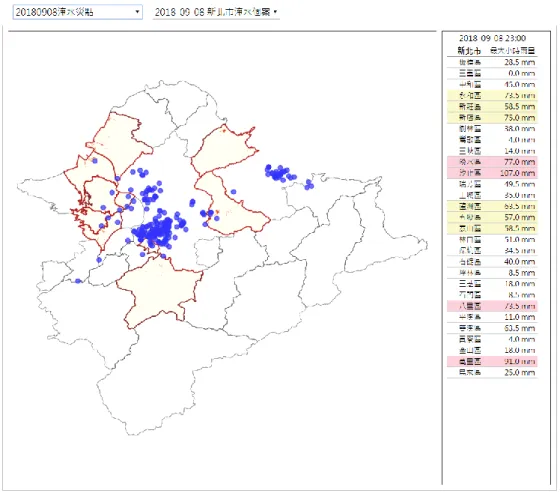Click the 40.0 mm rainfall row
The width and height of the screenshot is (560, 496).
click(492, 261)
